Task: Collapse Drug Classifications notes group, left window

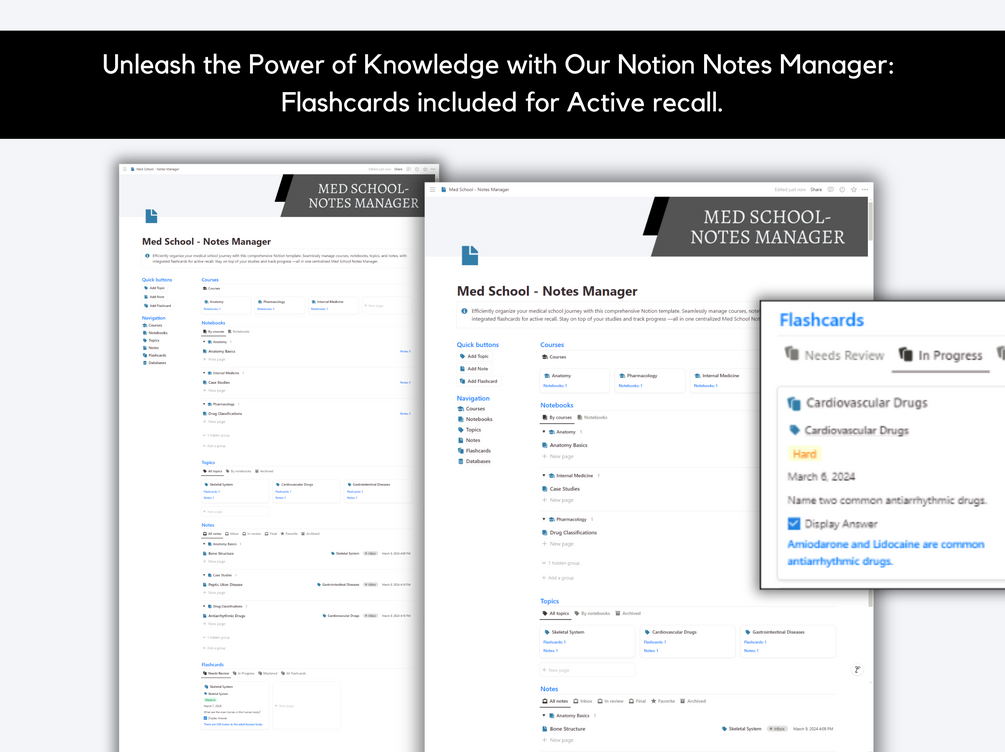Action: click(204, 606)
